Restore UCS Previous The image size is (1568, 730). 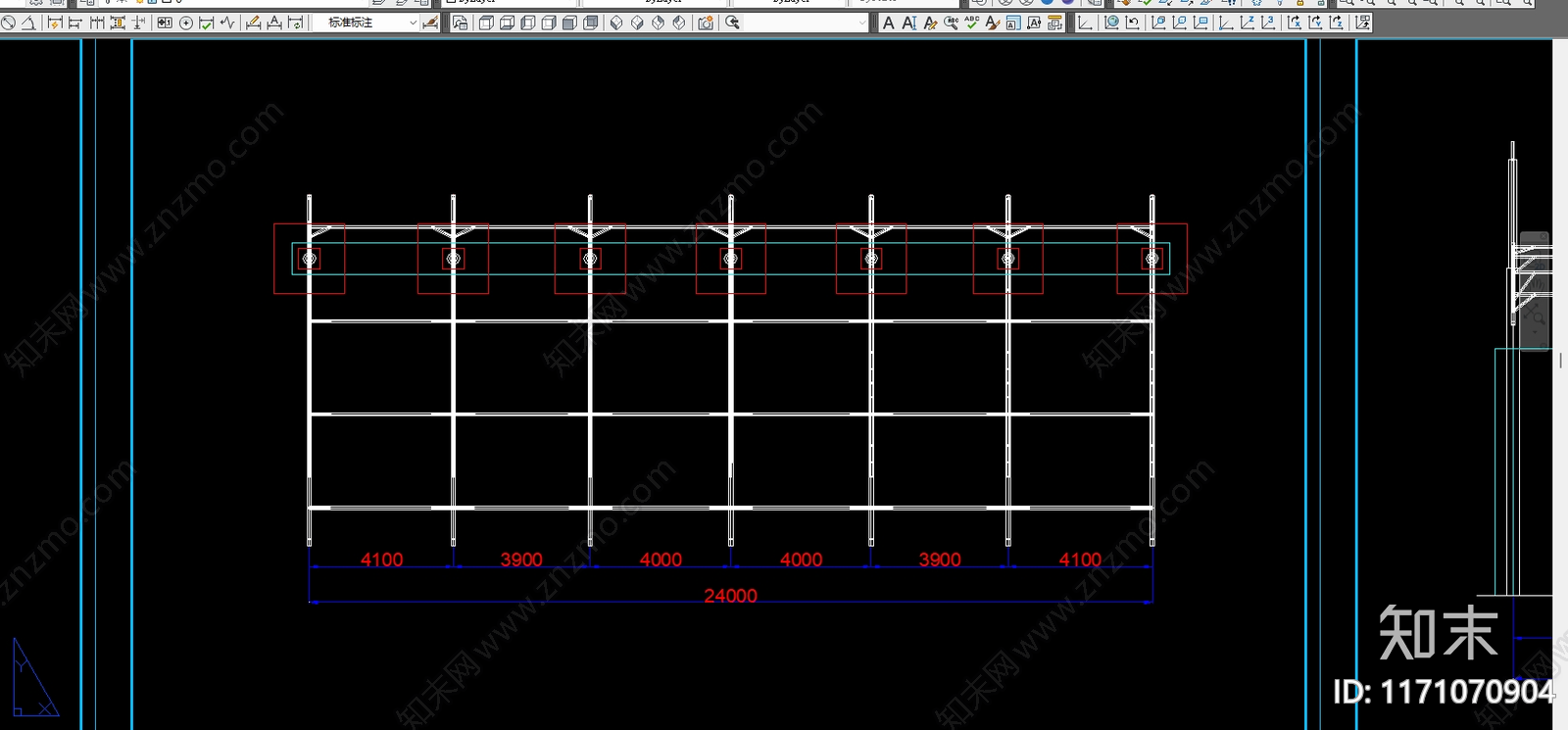1132,23
